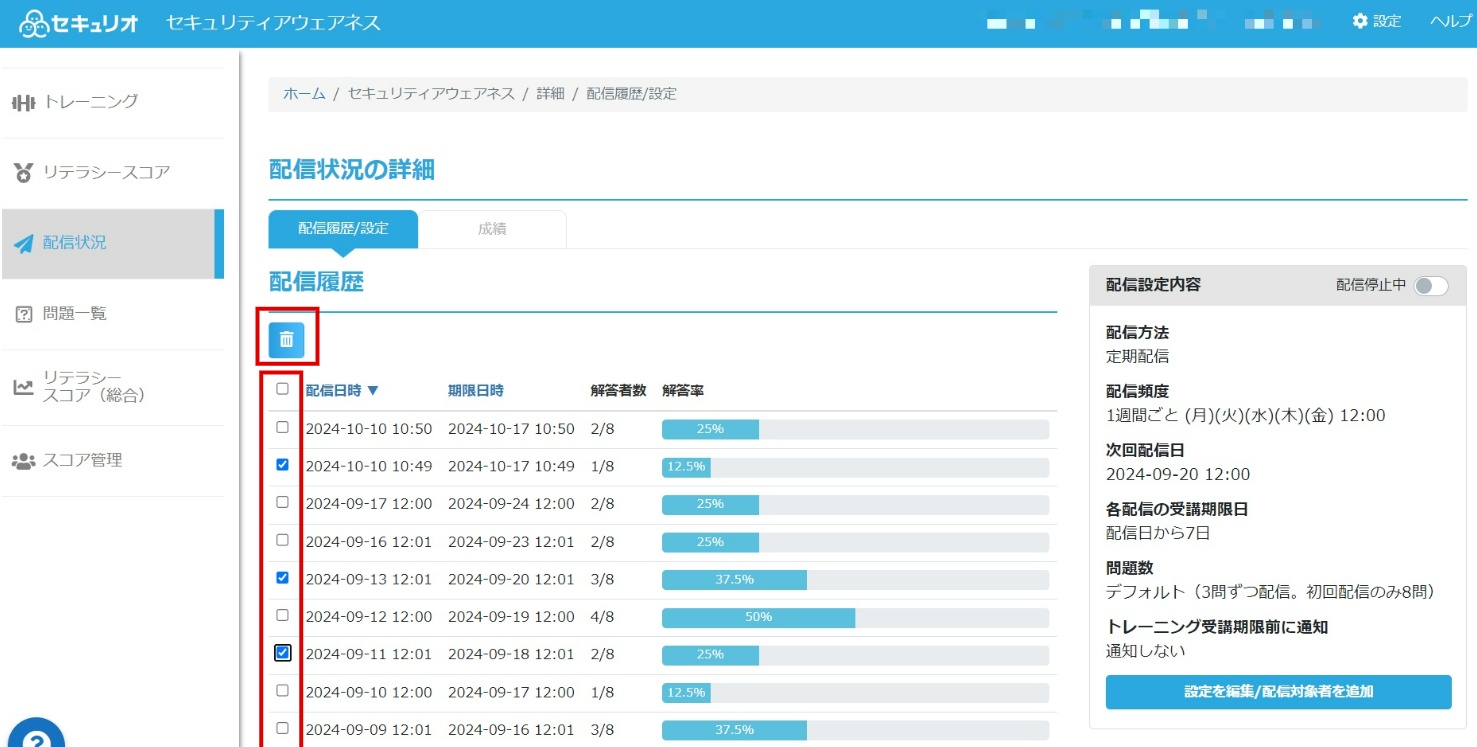Check the select-all checkbox in header
This screenshot has height=747, width=1477.
coord(282,389)
